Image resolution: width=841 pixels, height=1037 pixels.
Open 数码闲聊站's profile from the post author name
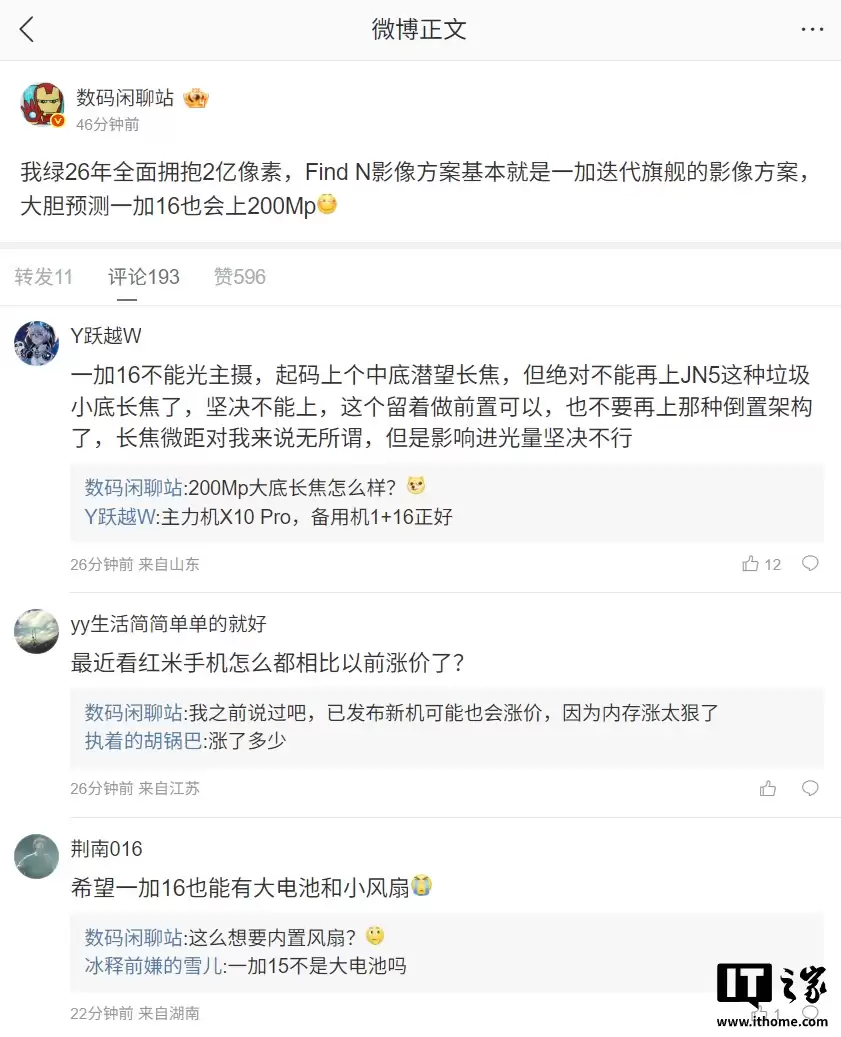(x=125, y=97)
